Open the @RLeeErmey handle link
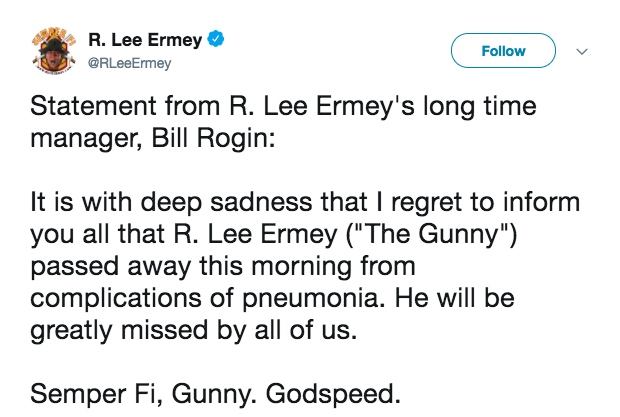This screenshot has height=417, width=620. [x=130, y=64]
